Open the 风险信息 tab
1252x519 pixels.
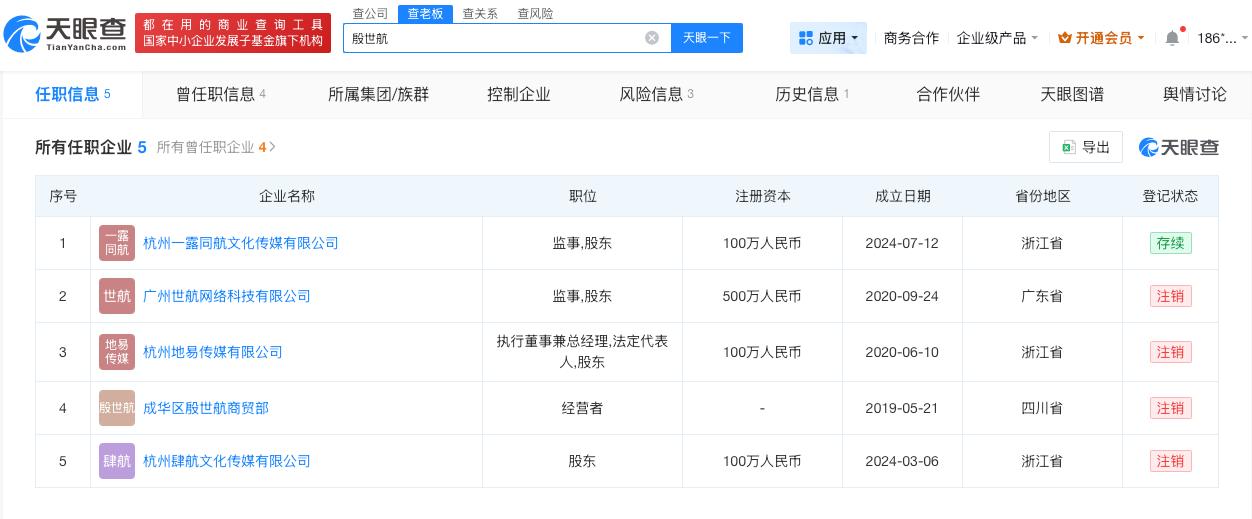[657, 94]
